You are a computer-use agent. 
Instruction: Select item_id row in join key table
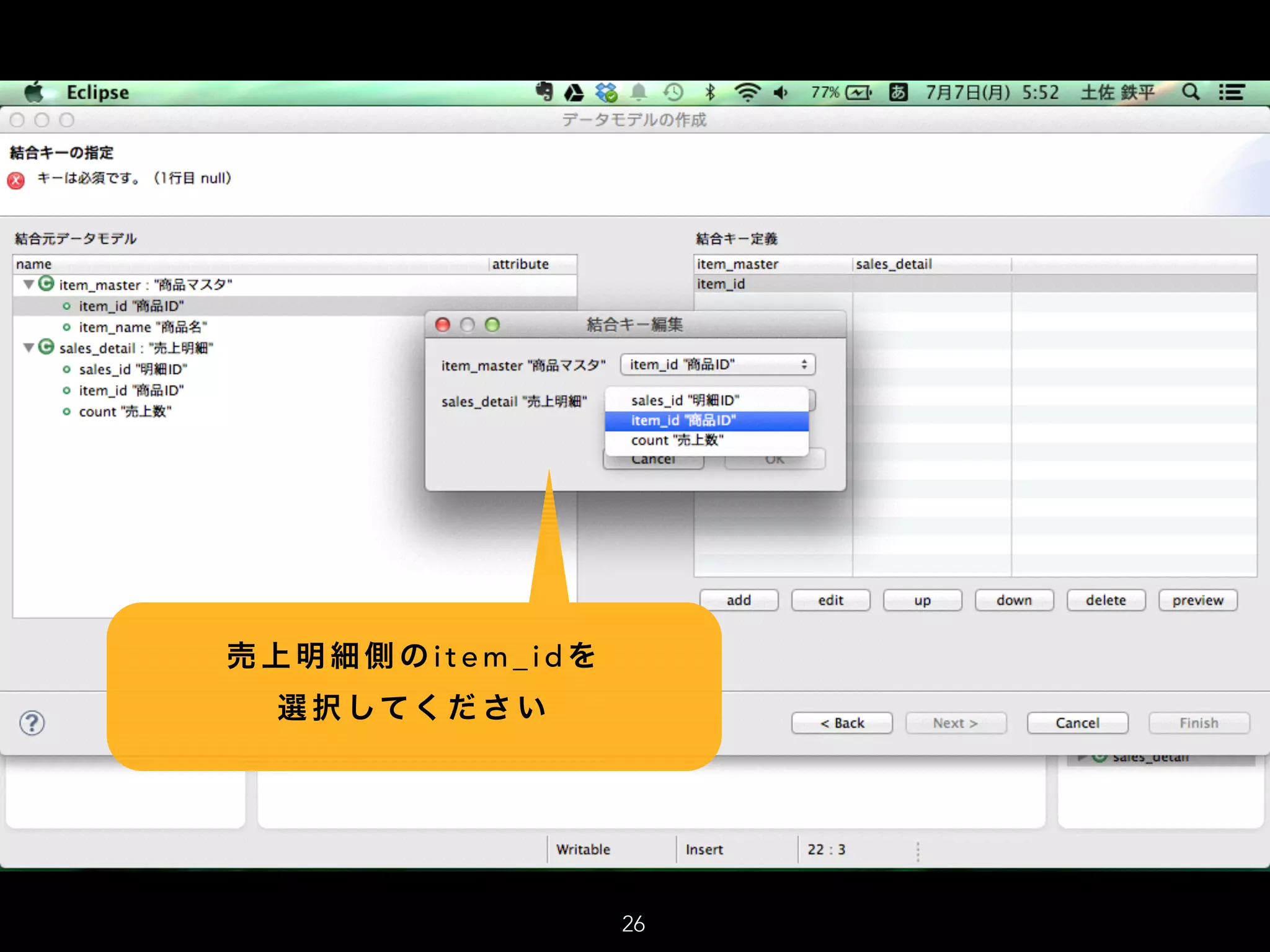click(x=721, y=284)
